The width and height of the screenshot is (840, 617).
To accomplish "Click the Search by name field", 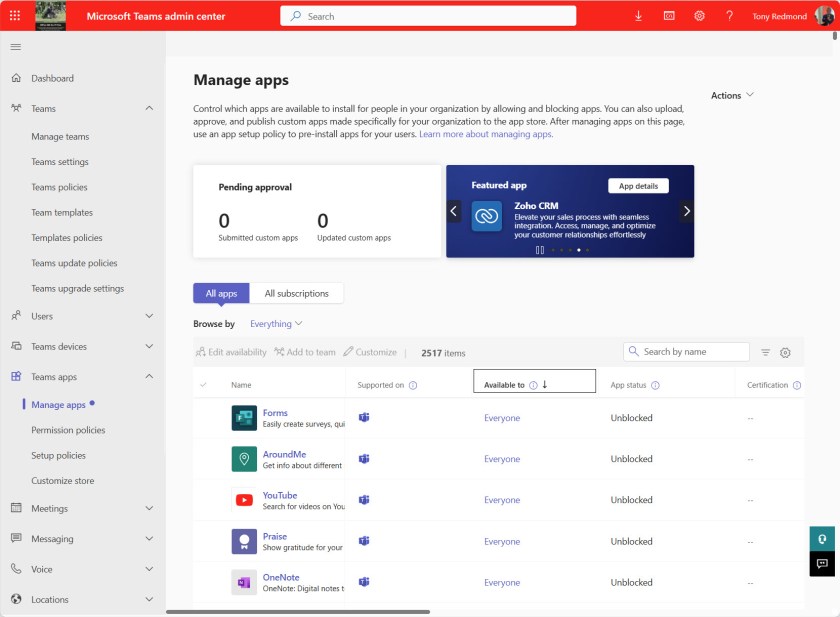I will [686, 352].
